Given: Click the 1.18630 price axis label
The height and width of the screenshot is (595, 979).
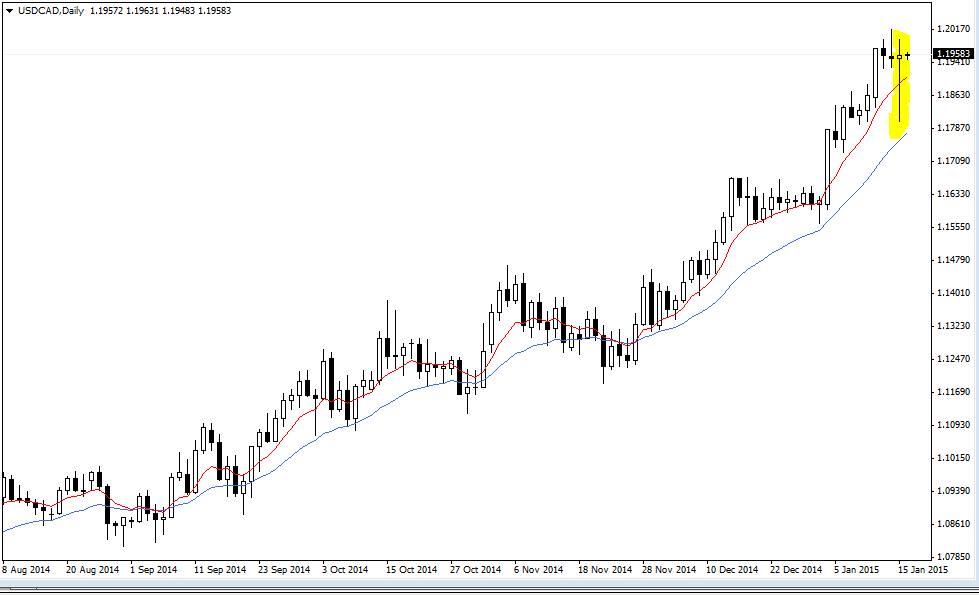Looking at the screenshot, I should click(954, 95).
